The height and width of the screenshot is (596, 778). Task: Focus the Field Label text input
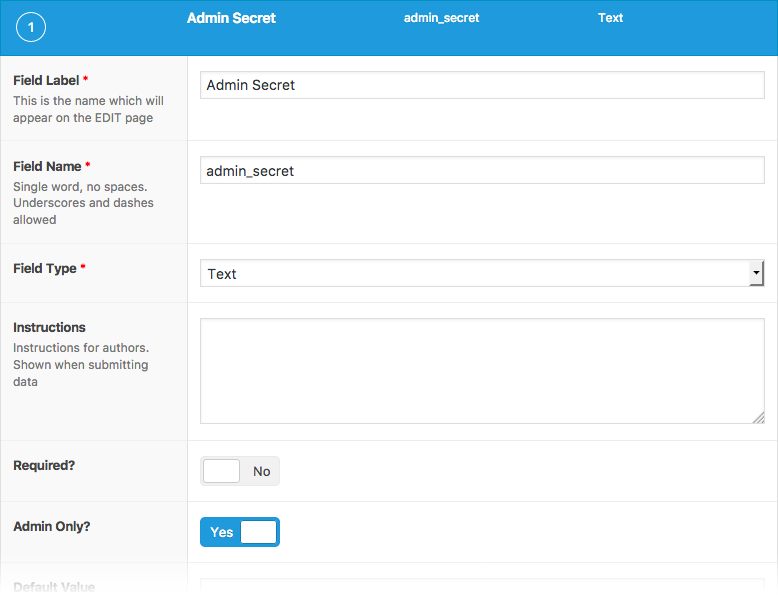[482, 85]
